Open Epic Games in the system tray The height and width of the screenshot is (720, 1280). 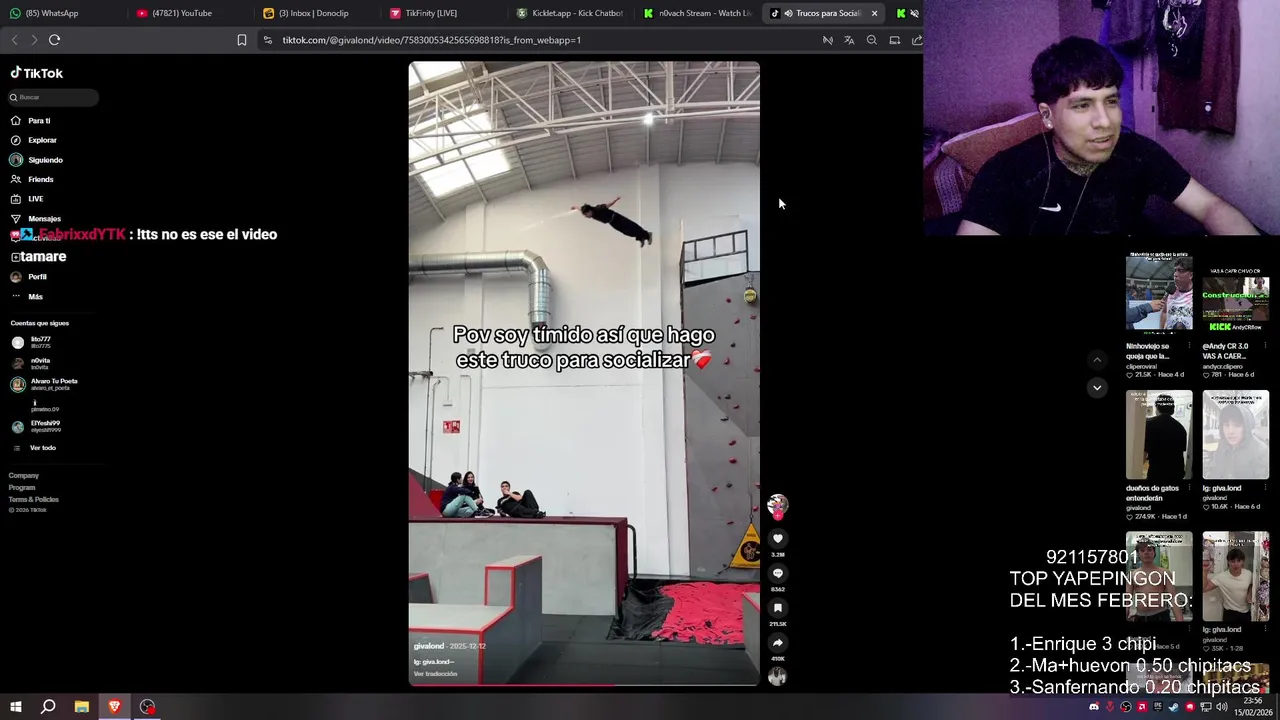[x=1158, y=707]
